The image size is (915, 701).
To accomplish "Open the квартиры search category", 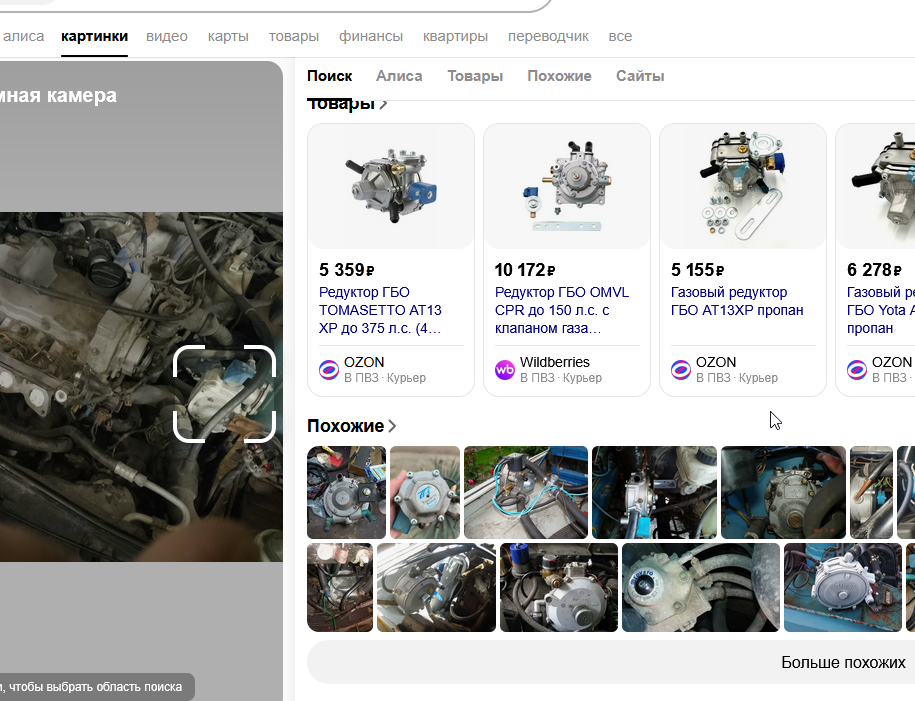I will [x=455, y=36].
